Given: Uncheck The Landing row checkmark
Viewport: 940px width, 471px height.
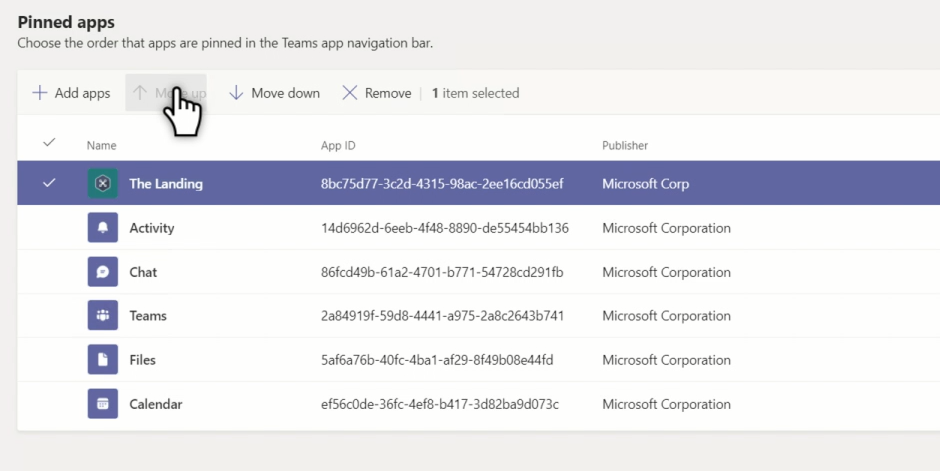Looking at the screenshot, I should coord(49,184).
